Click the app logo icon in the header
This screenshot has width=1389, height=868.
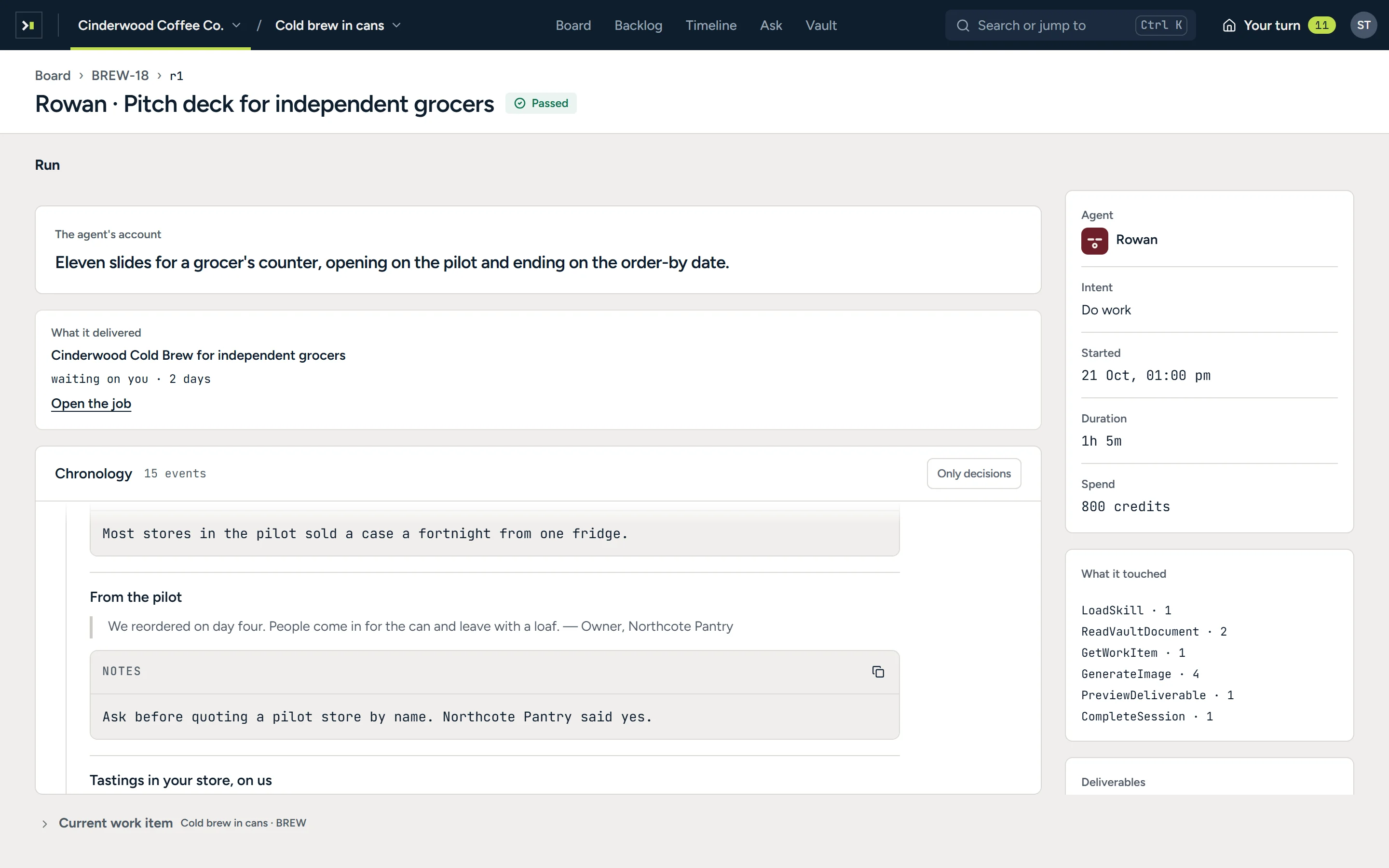tap(29, 25)
